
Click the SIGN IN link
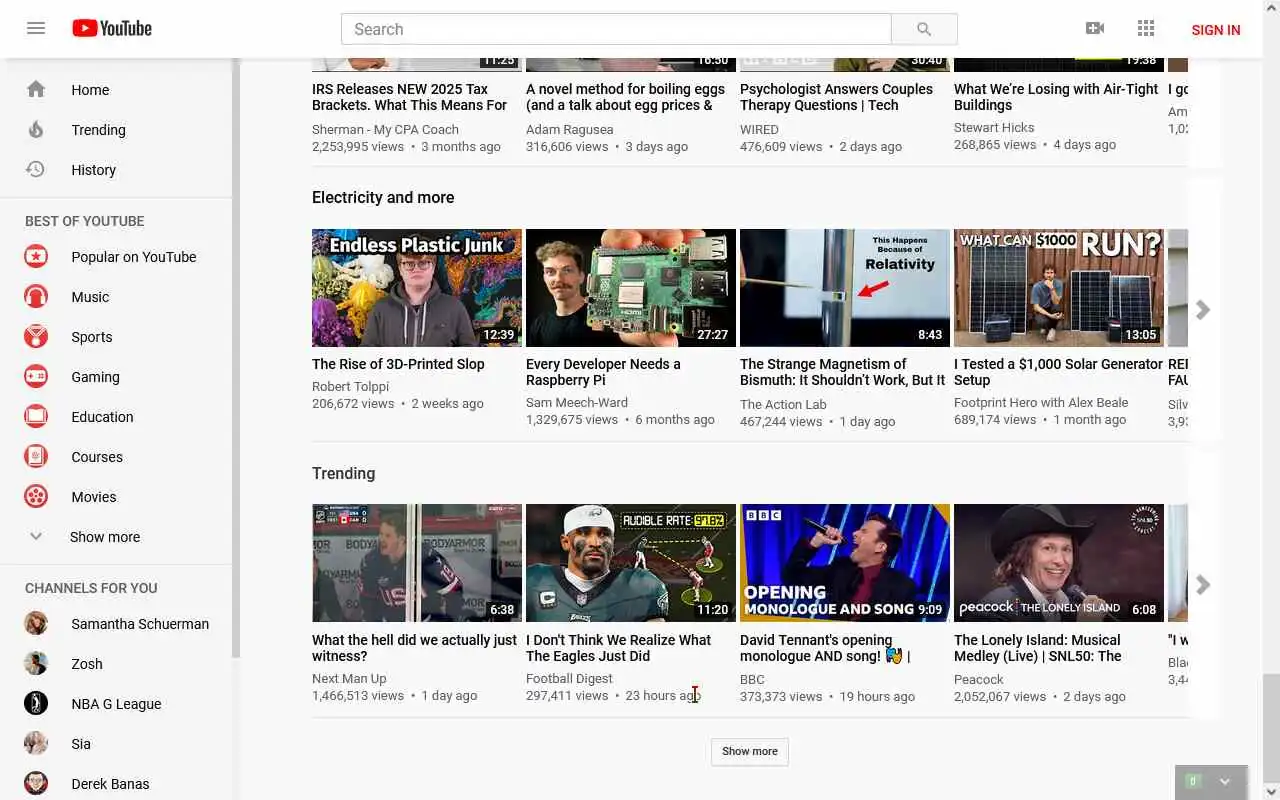1216,30
